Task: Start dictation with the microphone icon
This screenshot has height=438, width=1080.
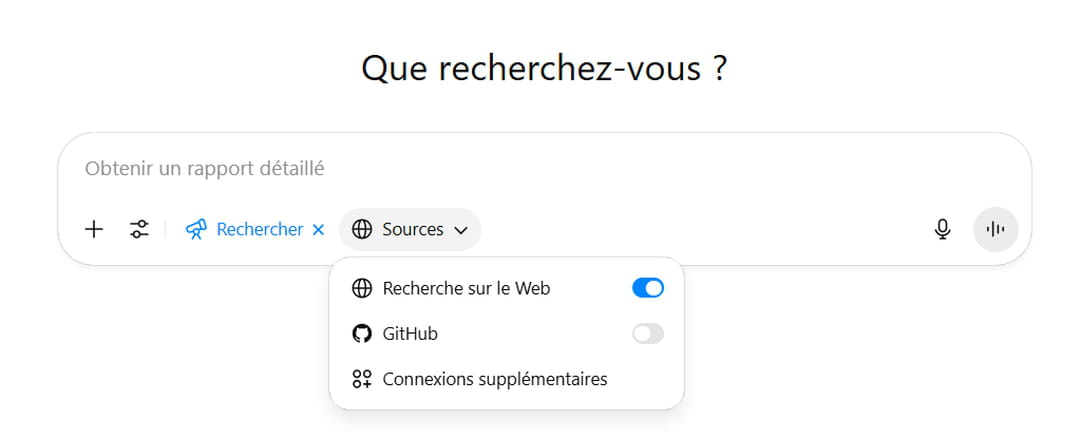Action: tap(942, 229)
